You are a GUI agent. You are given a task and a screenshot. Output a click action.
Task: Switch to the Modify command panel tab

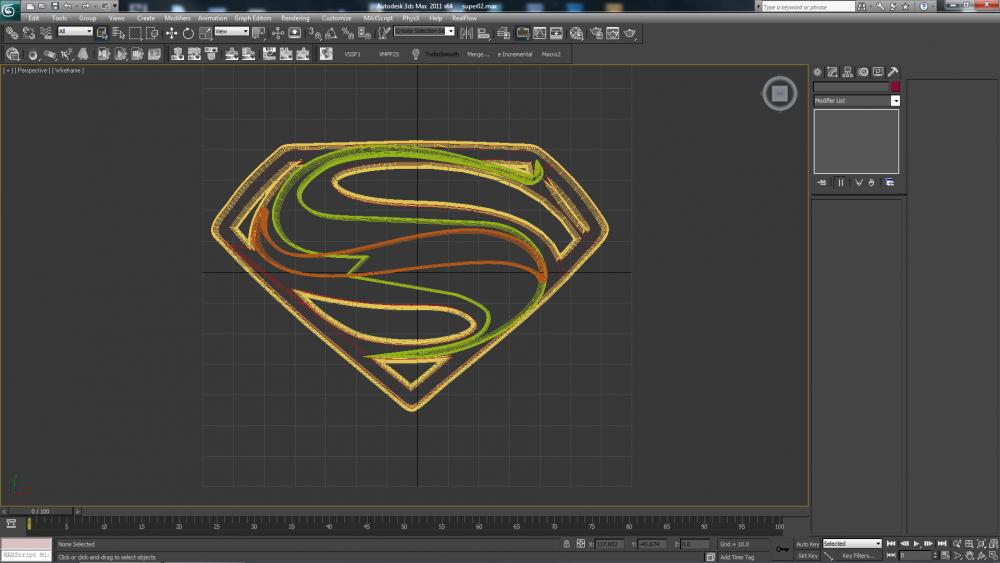(832, 72)
